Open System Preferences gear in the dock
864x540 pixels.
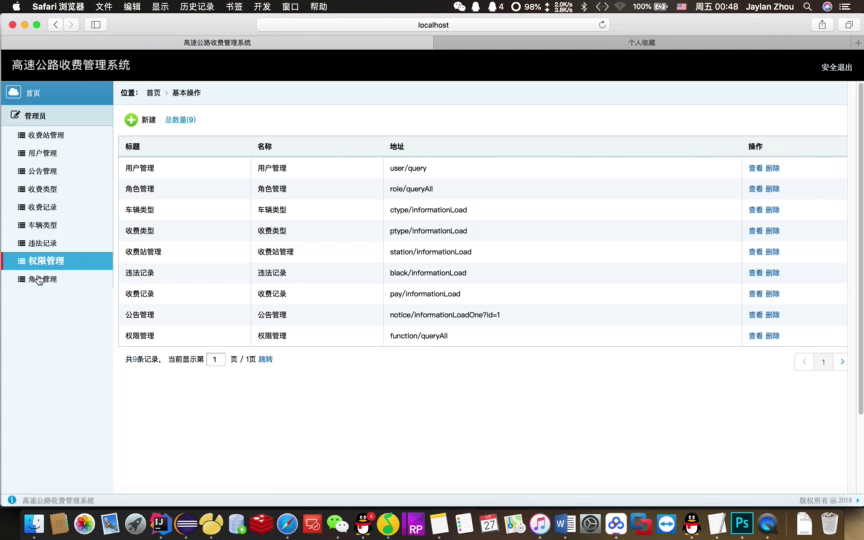click(590, 523)
